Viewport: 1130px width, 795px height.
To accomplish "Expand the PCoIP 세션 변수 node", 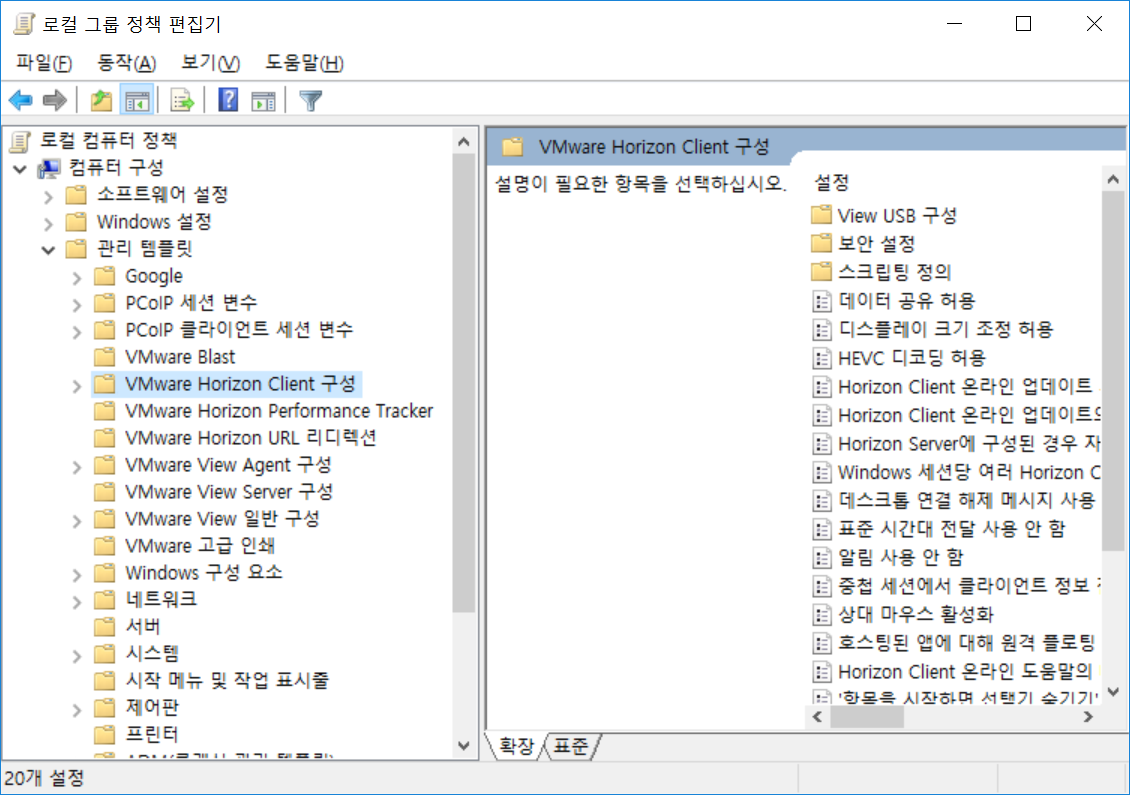I will [x=77, y=305].
